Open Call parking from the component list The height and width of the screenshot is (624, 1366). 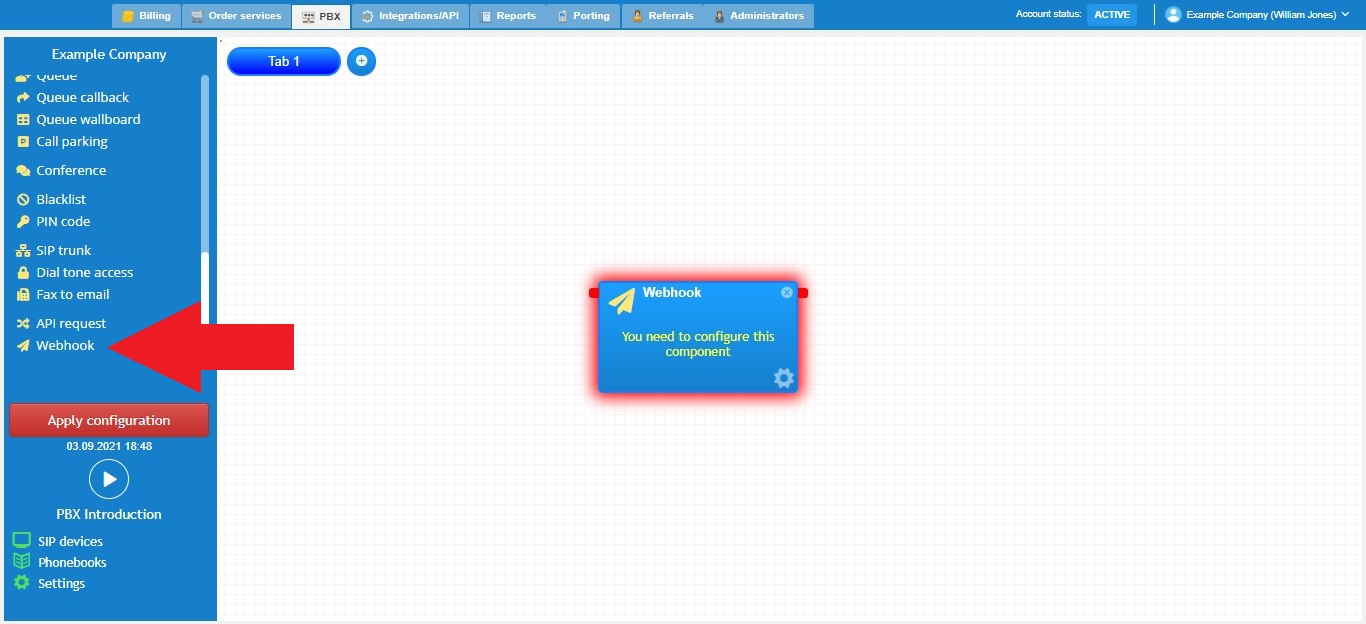pos(70,141)
